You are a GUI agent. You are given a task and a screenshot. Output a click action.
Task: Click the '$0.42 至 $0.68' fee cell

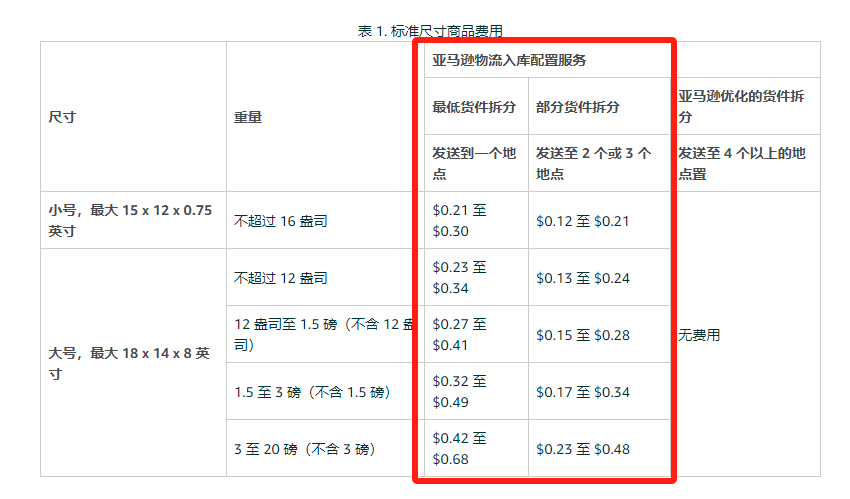point(476,449)
